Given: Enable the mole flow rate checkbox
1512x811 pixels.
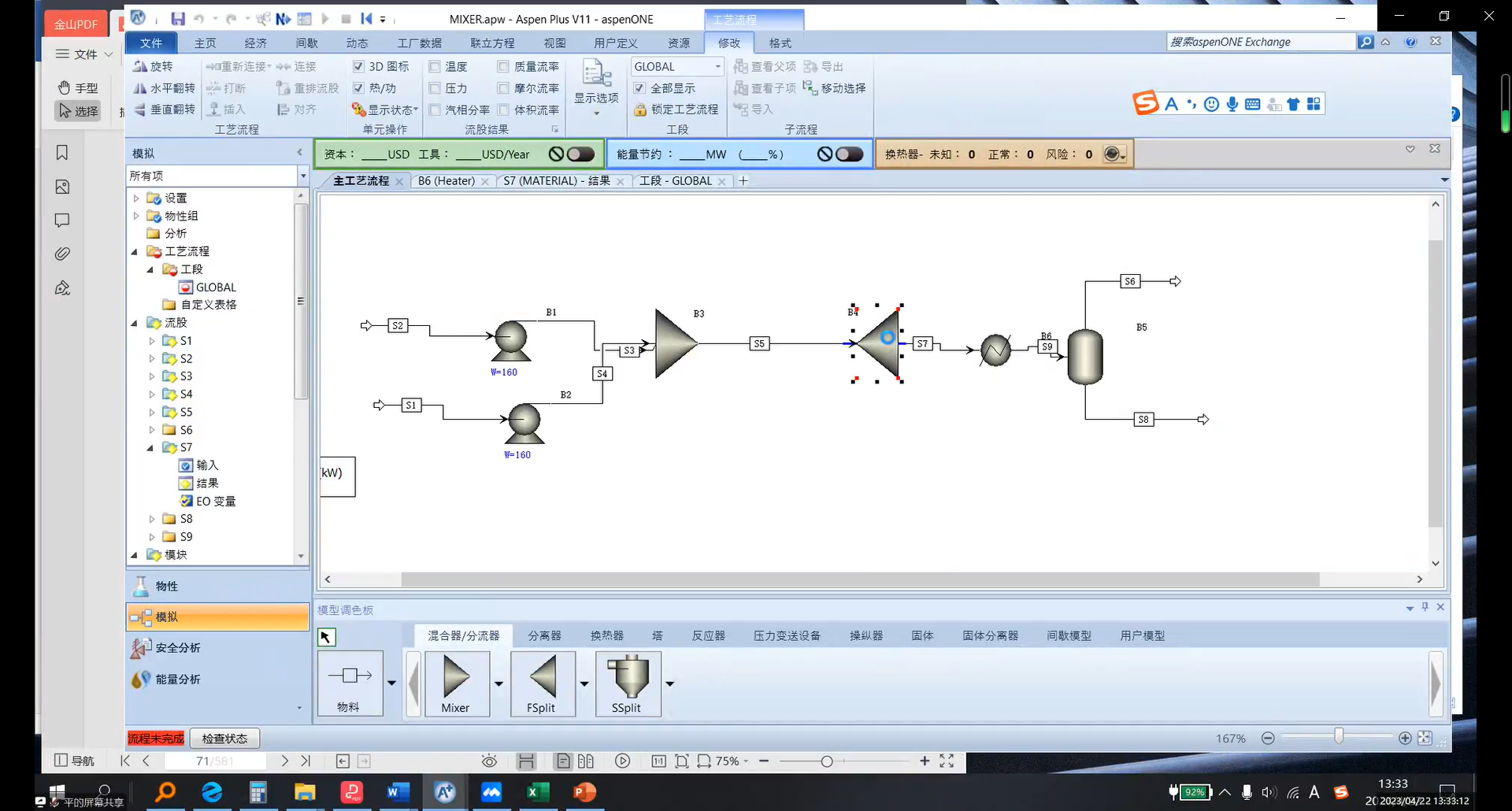Looking at the screenshot, I should [503, 88].
